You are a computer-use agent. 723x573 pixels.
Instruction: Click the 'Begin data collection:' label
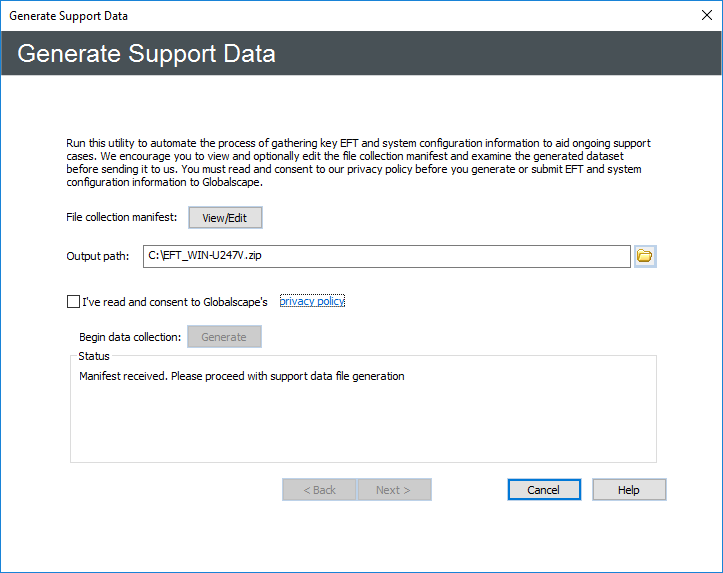[x=130, y=337]
